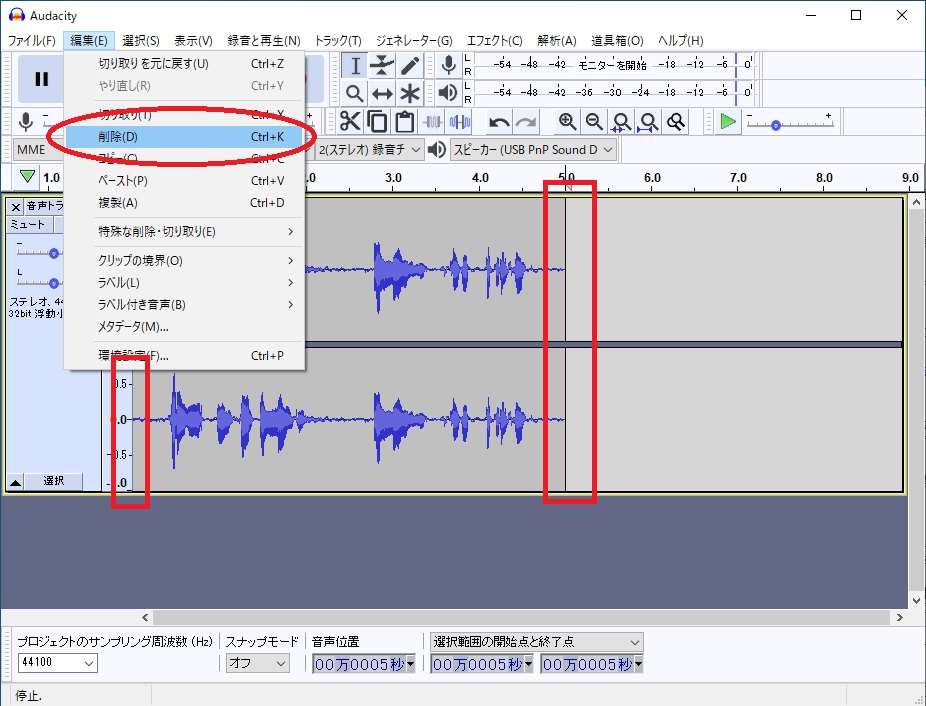Click the track Select button

(x=53, y=481)
